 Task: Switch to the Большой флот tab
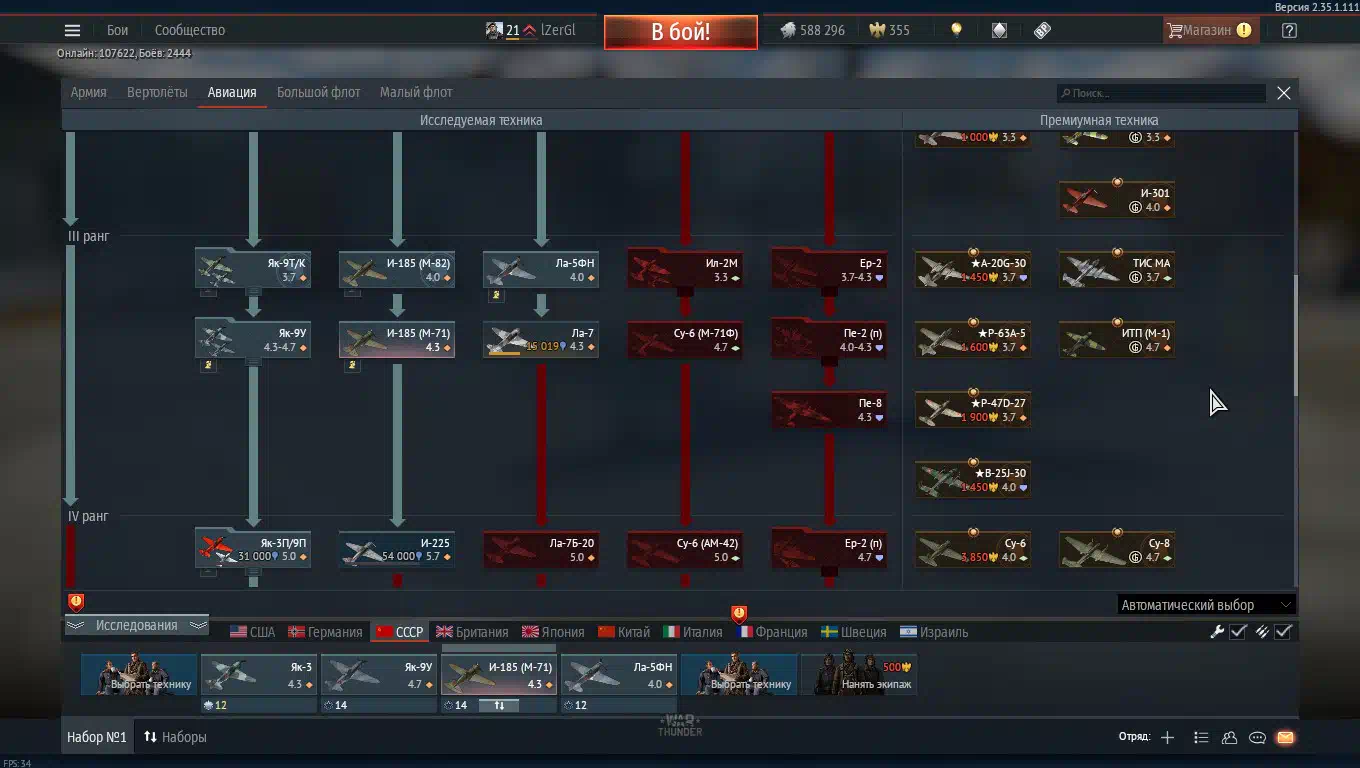pos(318,92)
